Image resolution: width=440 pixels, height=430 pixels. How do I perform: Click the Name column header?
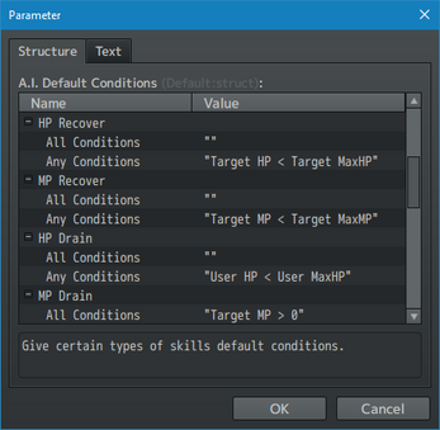(x=105, y=103)
